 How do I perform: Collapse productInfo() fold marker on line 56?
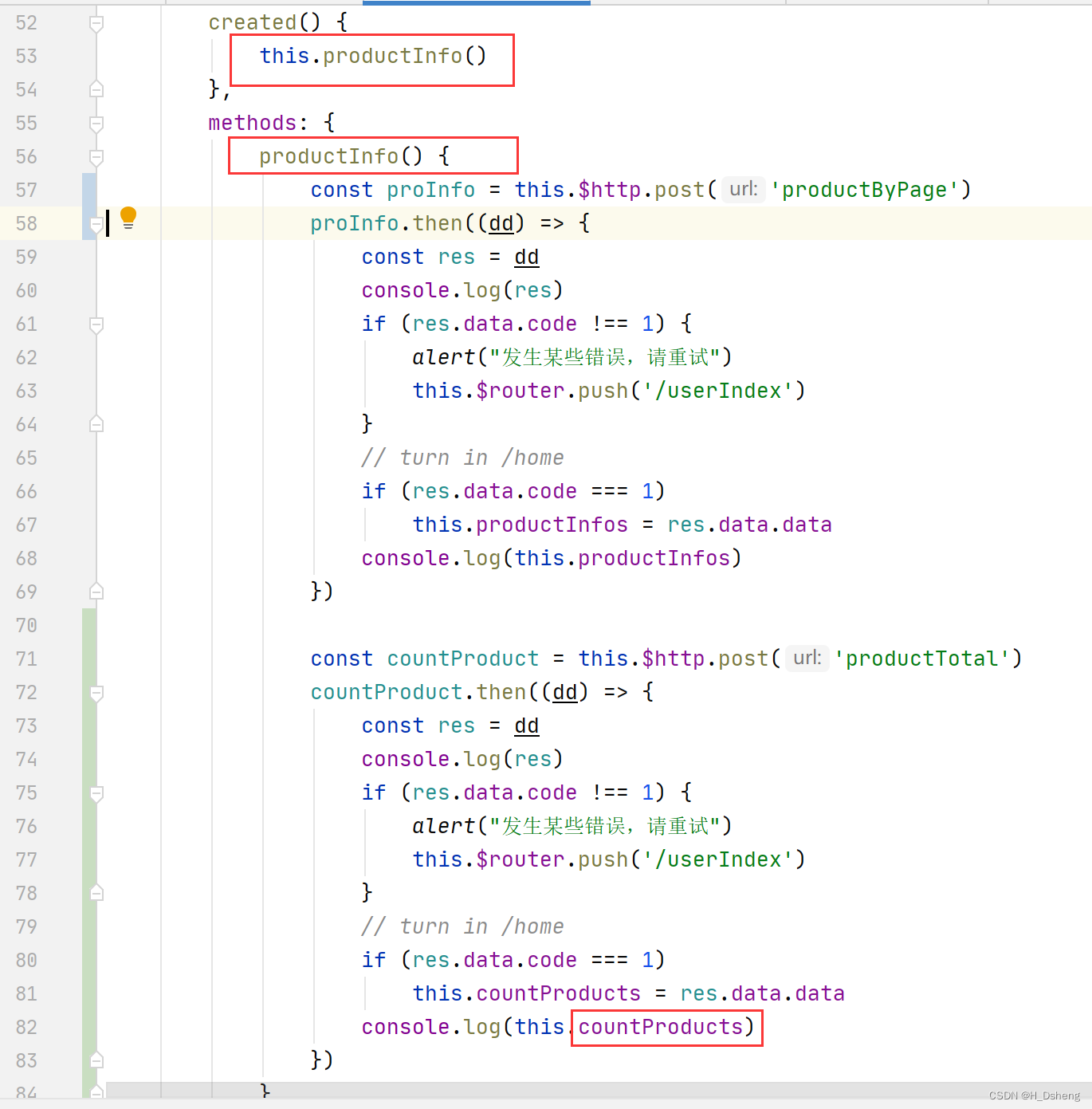pyautogui.click(x=96, y=157)
